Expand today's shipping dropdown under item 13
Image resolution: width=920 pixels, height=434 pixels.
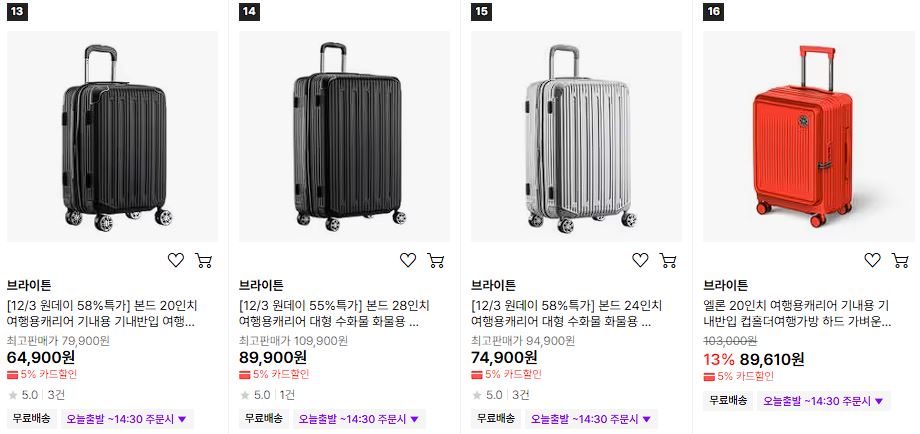pyautogui.click(x=127, y=419)
